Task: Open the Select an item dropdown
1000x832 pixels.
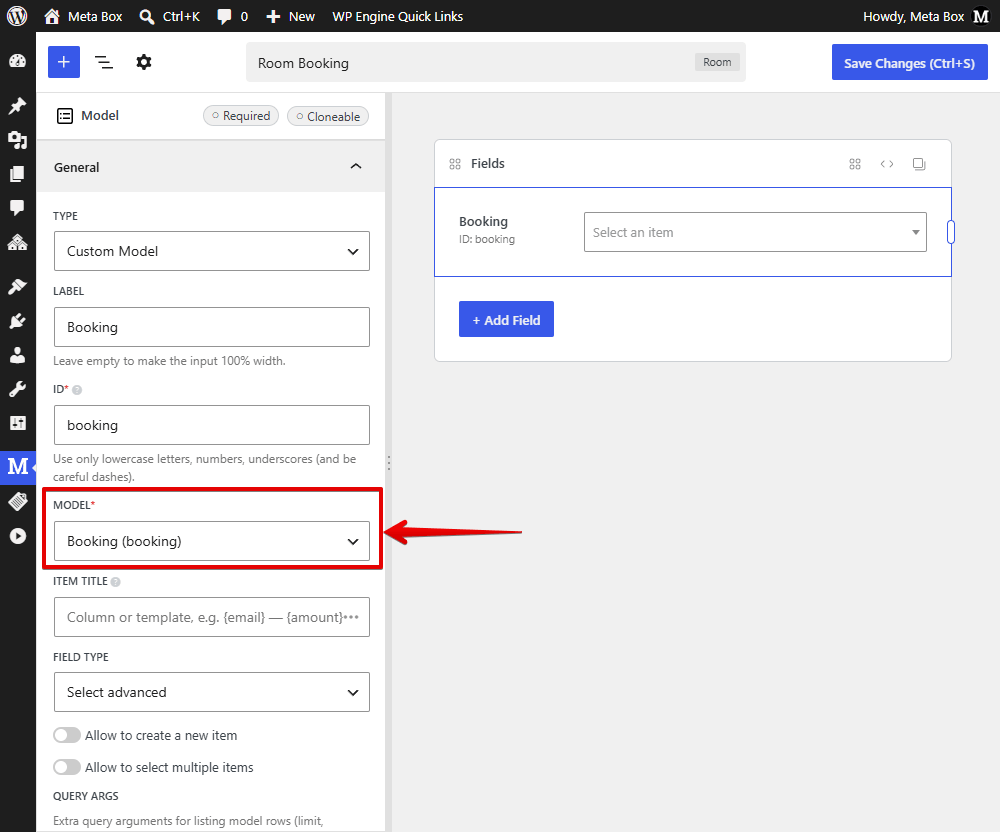Action: [755, 232]
